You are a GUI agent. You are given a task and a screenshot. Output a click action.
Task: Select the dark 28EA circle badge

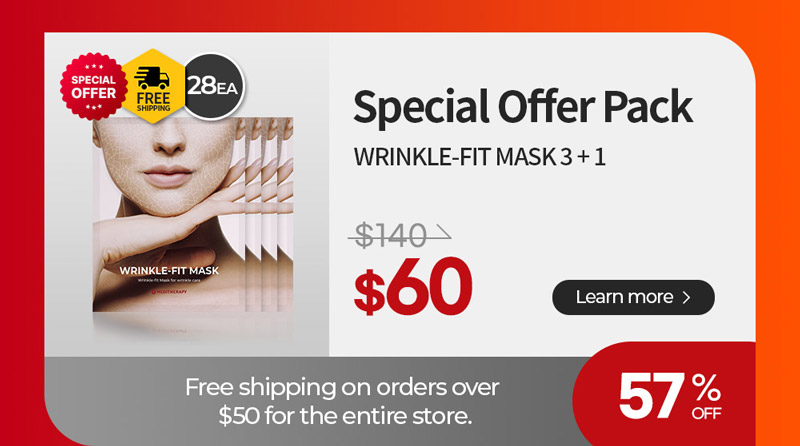tap(214, 86)
